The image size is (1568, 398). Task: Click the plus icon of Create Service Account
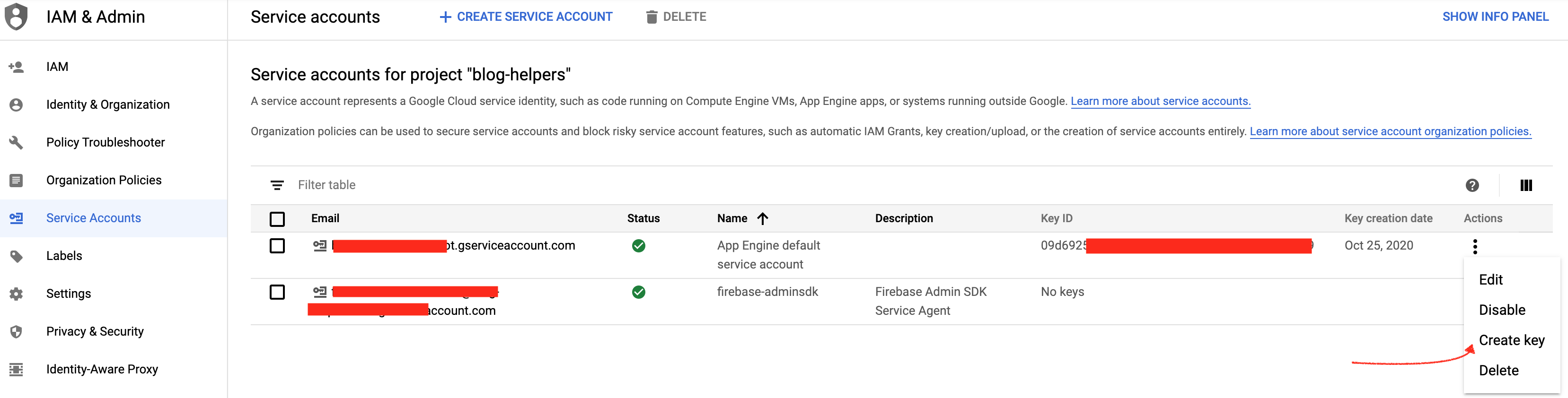445,17
